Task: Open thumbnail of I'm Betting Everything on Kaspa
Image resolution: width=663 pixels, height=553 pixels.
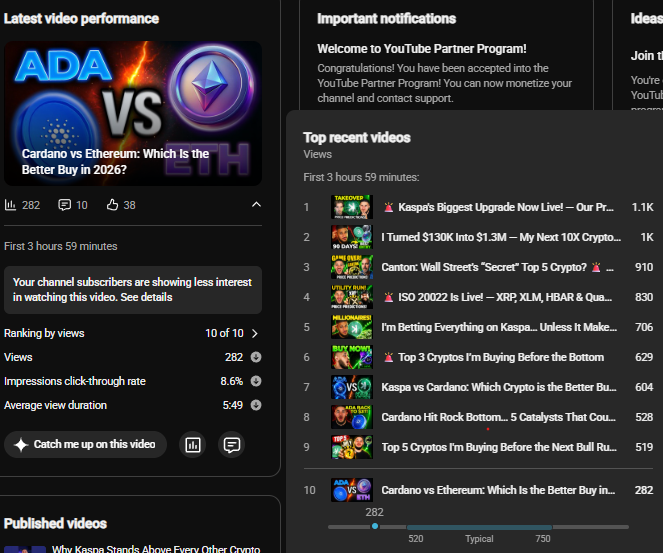Action: point(351,327)
